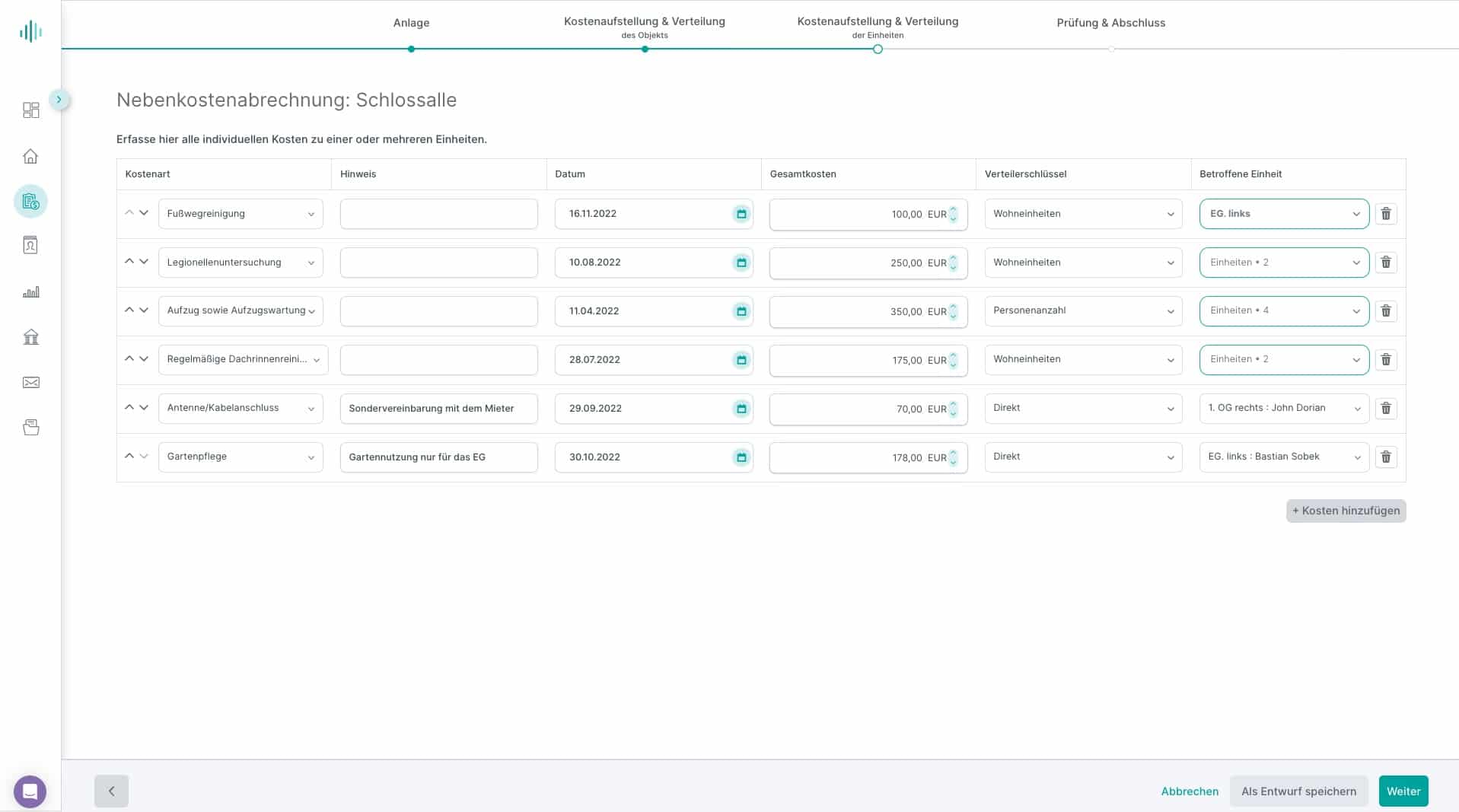
Task: Click the empty Hinweis field for Aufzug row
Action: click(438, 311)
